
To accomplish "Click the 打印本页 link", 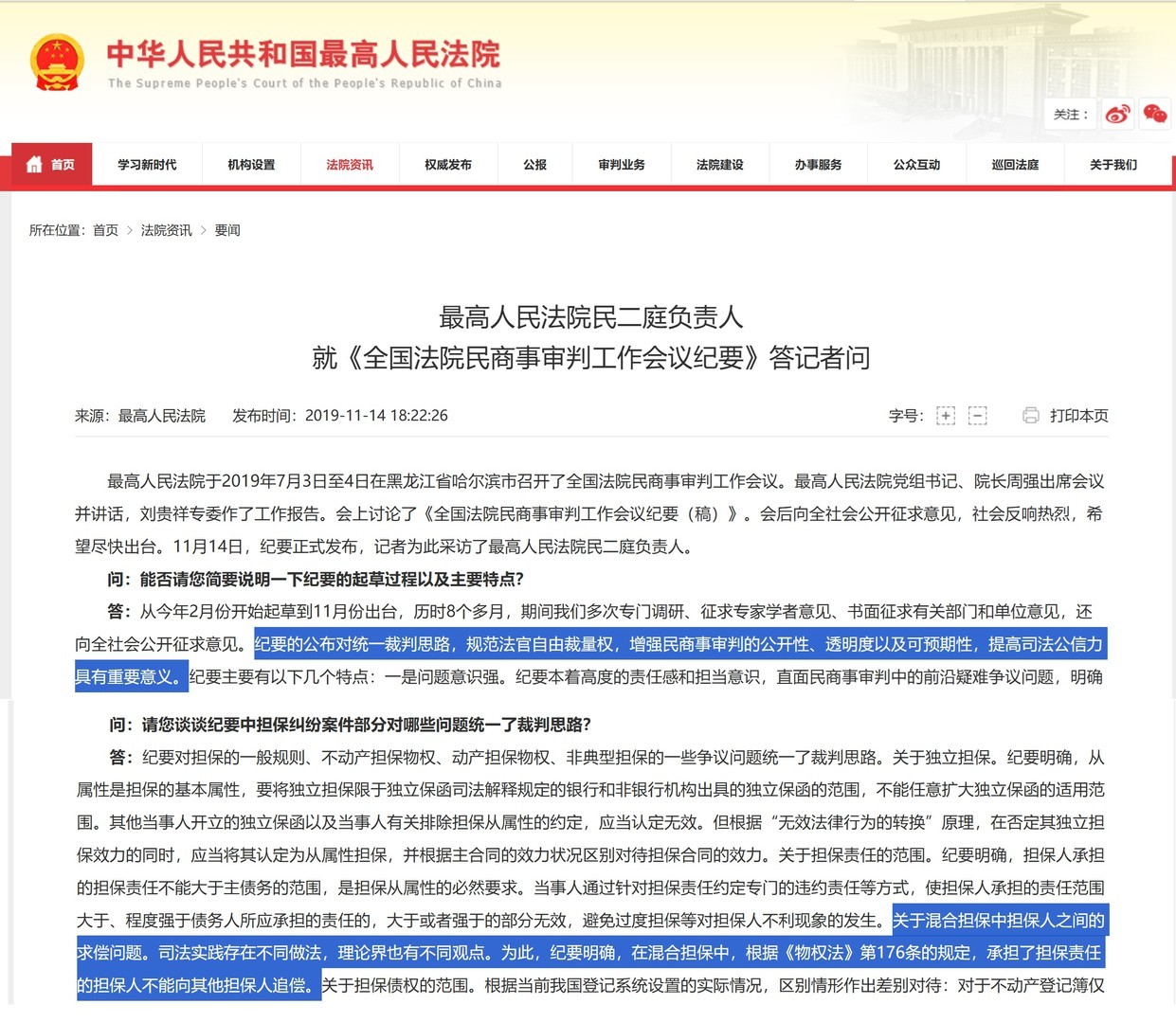I will pyautogui.click(x=1078, y=416).
